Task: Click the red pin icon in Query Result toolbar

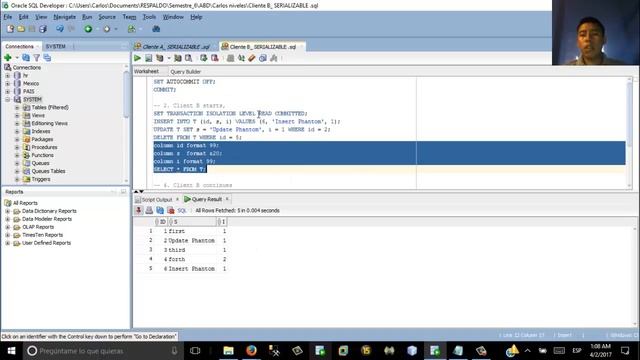Action: click(x=139, y=210)
